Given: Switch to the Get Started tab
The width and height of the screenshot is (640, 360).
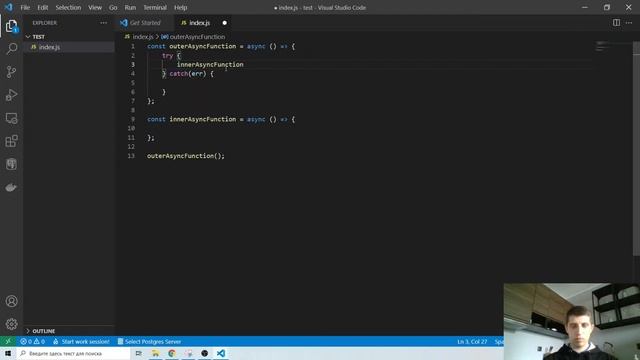Looking at the screenshot, I should [145, 23].
